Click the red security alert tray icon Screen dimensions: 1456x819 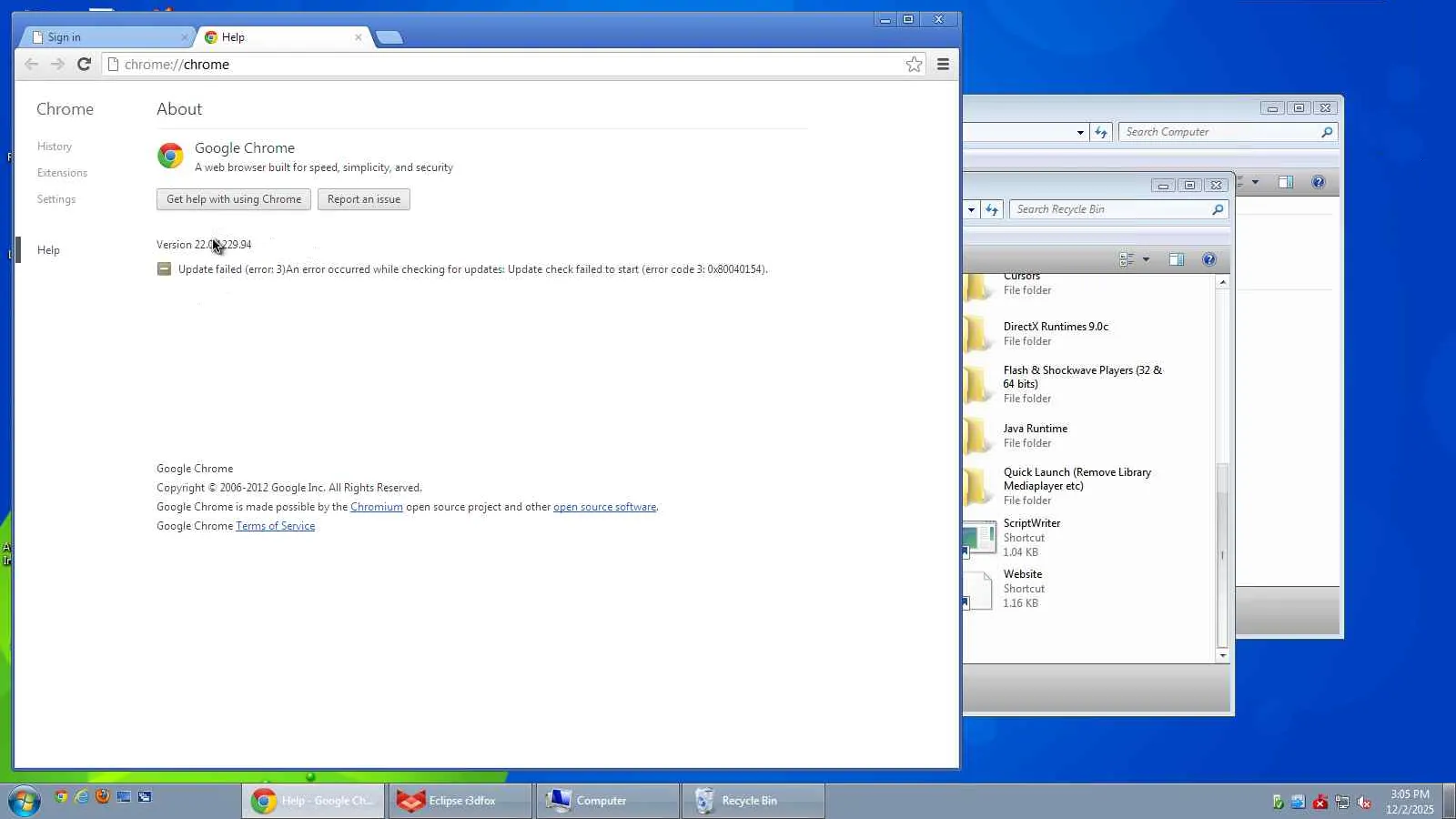(x=1320, y=802)
